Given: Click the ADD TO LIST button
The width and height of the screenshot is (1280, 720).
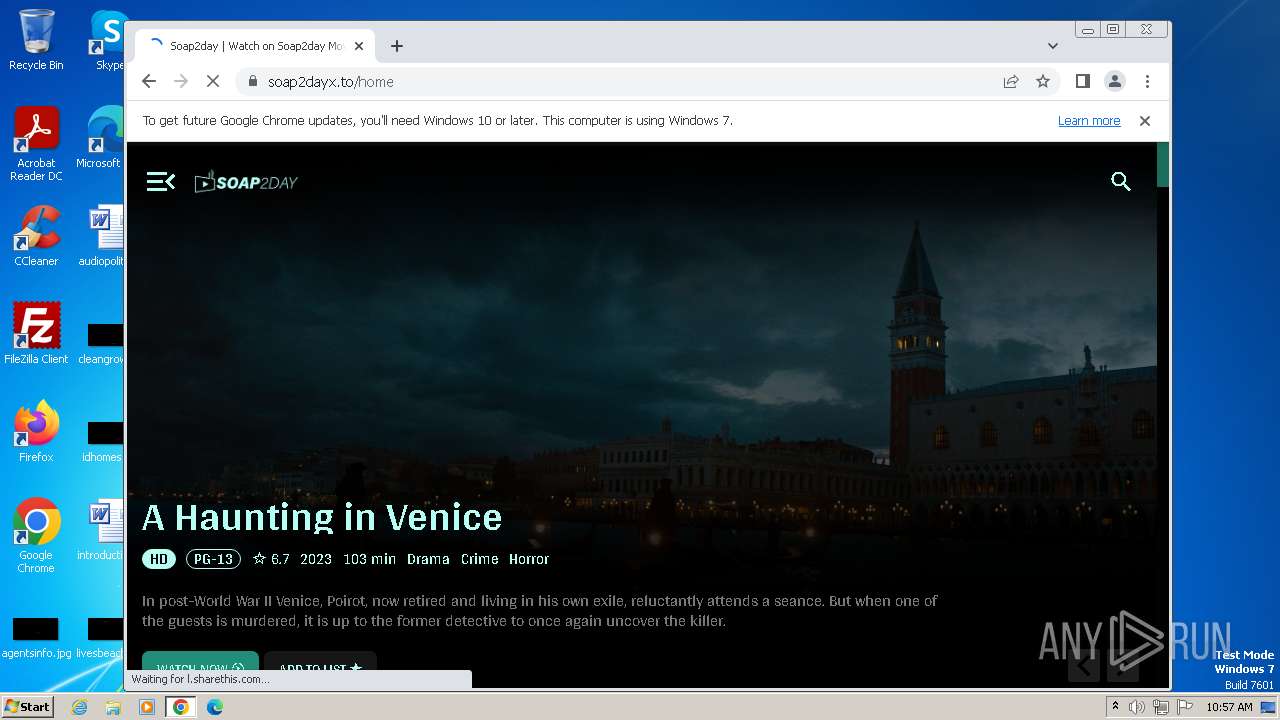Looking at the screenshot, I should [x=320, y=668].
